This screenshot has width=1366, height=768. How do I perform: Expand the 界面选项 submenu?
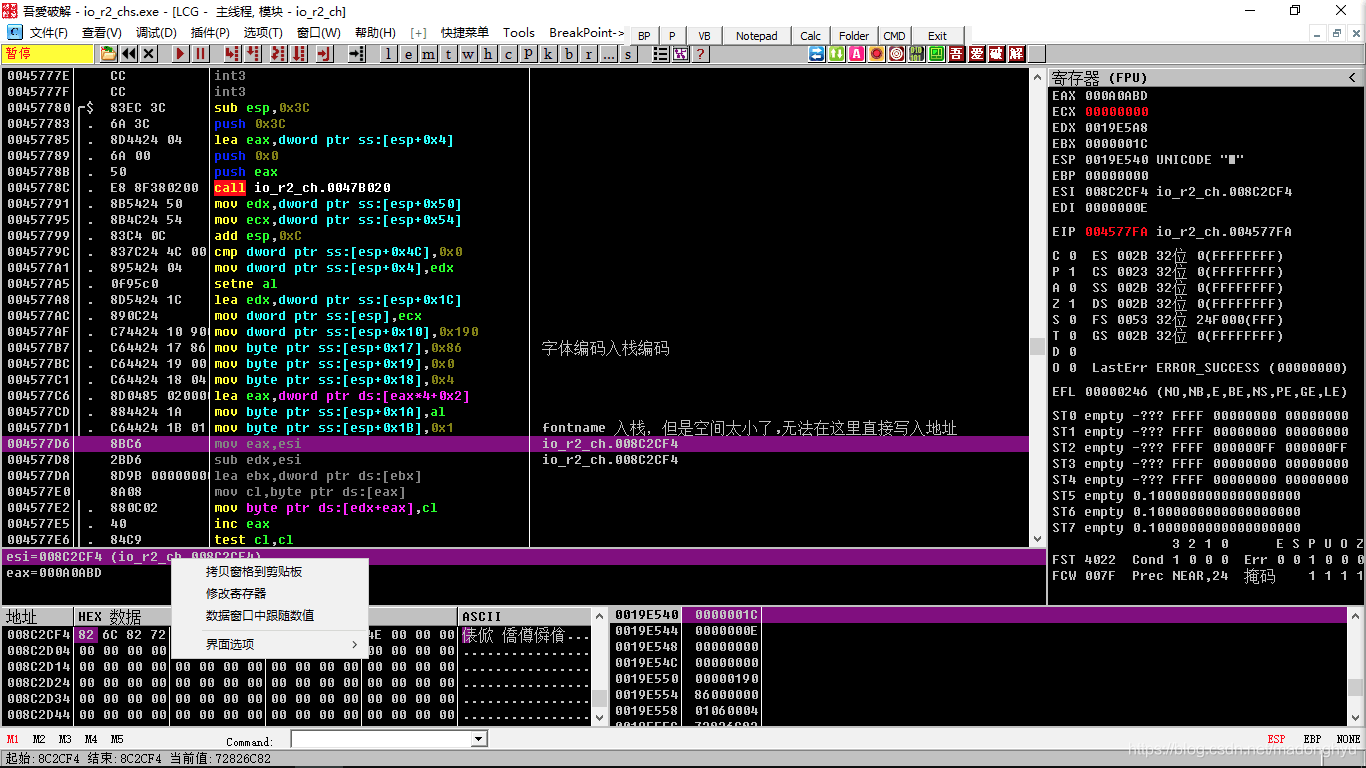(270, 645)
